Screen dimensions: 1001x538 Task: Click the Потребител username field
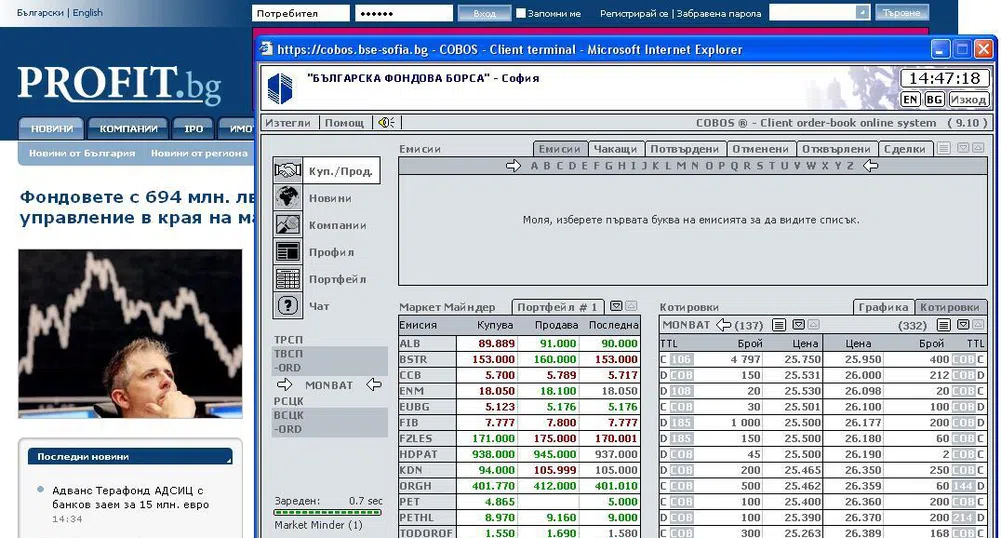coord(301,13)
